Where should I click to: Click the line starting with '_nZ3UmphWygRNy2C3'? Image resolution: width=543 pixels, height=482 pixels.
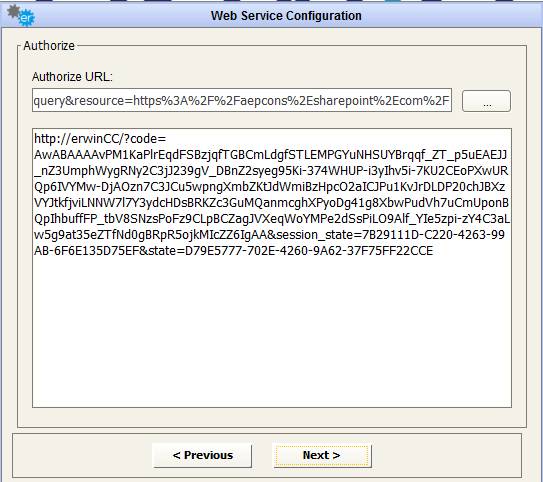click(x=271, y=171)
